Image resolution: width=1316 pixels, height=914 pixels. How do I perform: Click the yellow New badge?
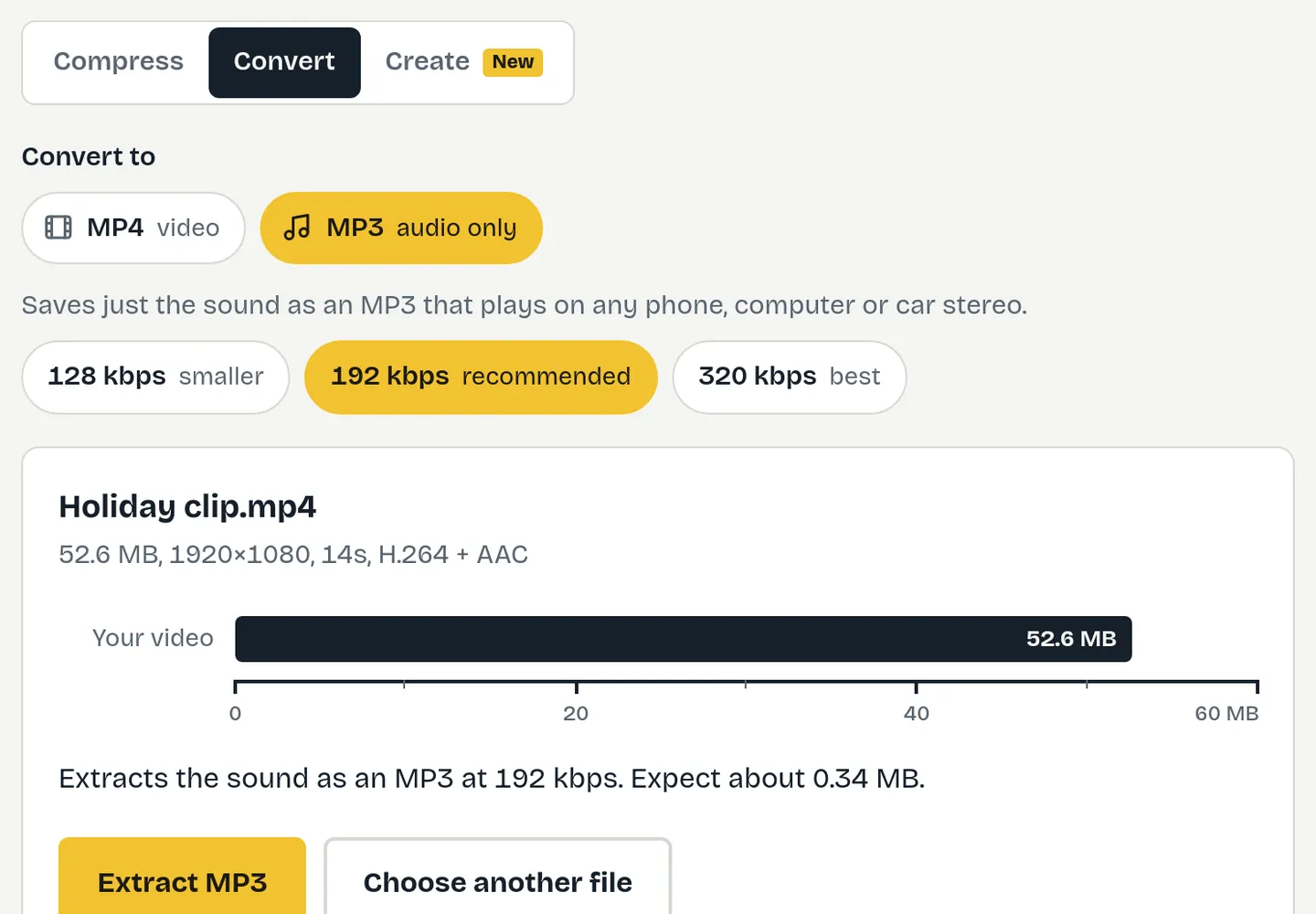[513, 62]
